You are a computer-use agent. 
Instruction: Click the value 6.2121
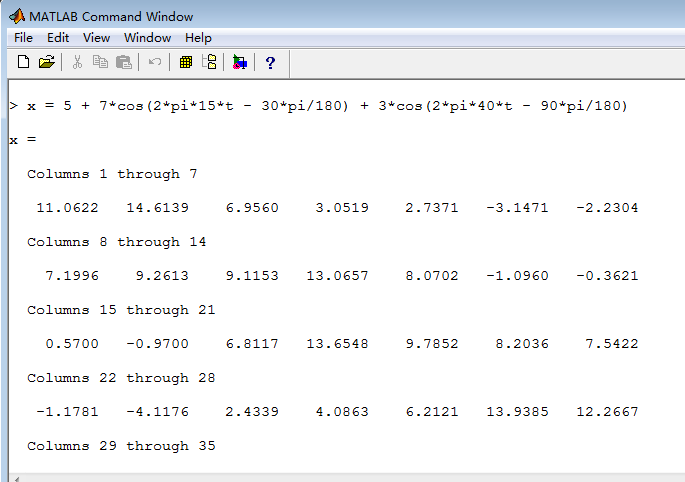432,412
